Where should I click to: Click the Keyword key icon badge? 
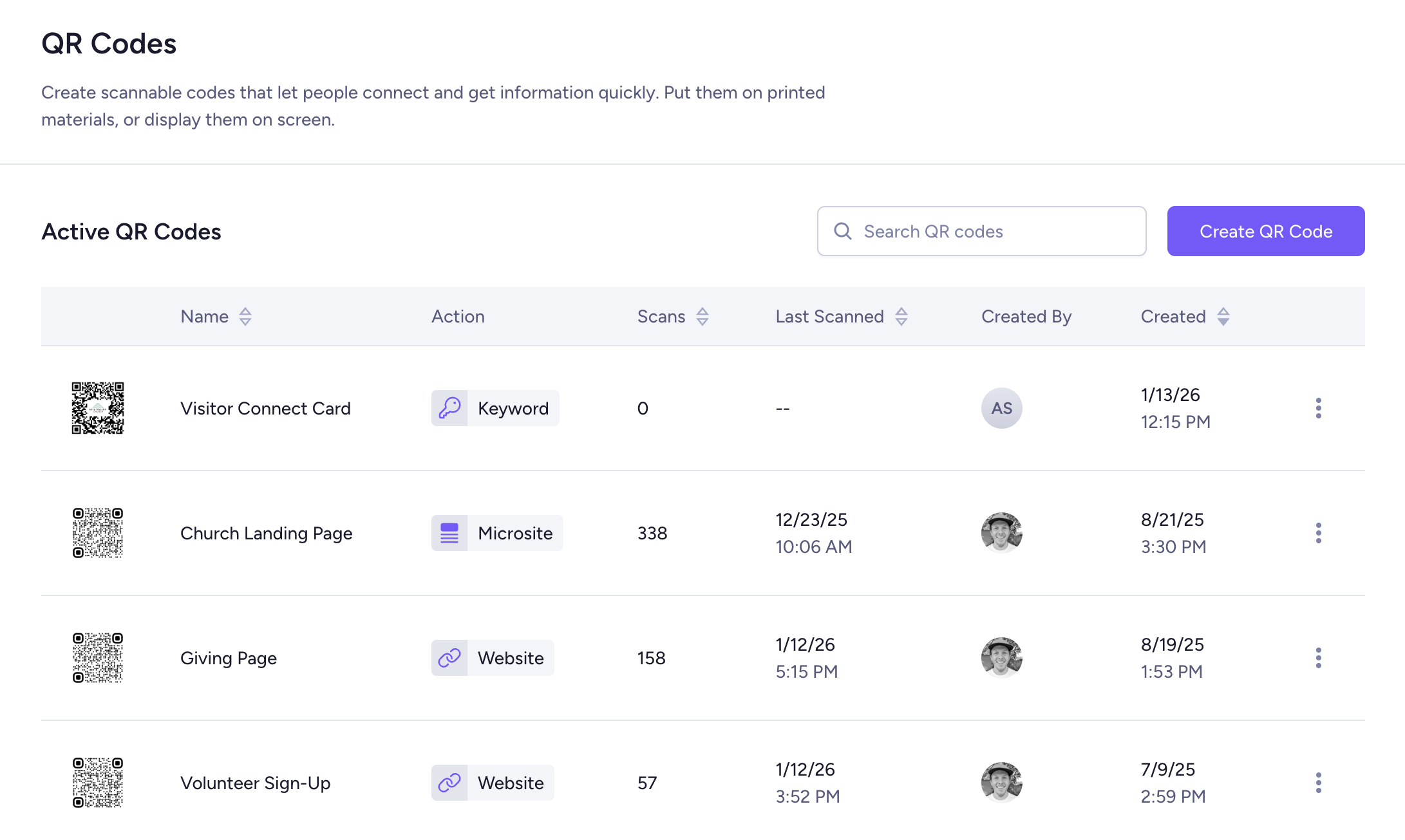pos(449,408)
